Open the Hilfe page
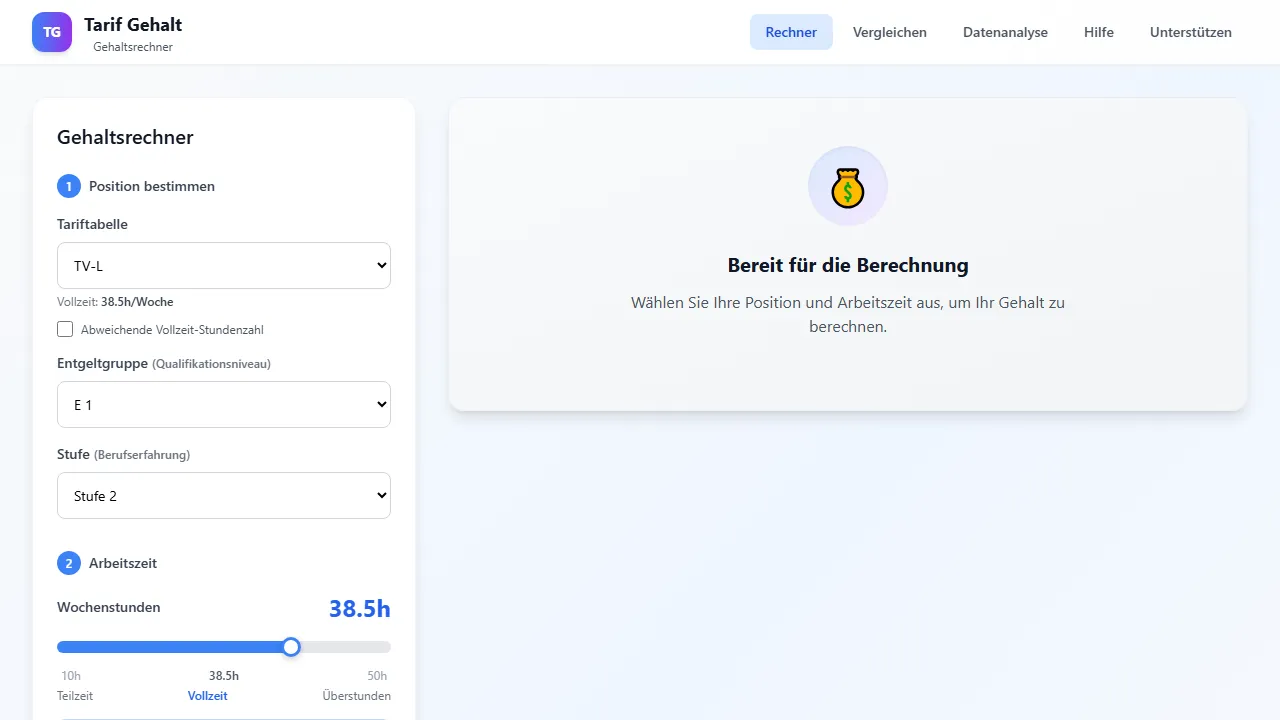 pyautogui.click(x=1098, y=32)
